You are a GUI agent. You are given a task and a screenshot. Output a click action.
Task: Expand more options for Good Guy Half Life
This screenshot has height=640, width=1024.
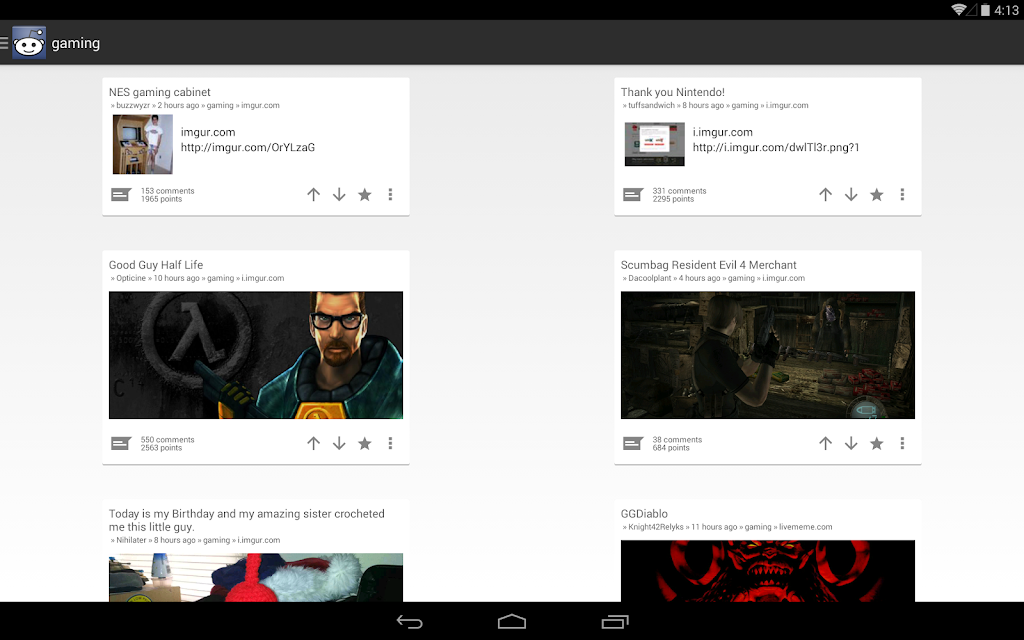391,443
